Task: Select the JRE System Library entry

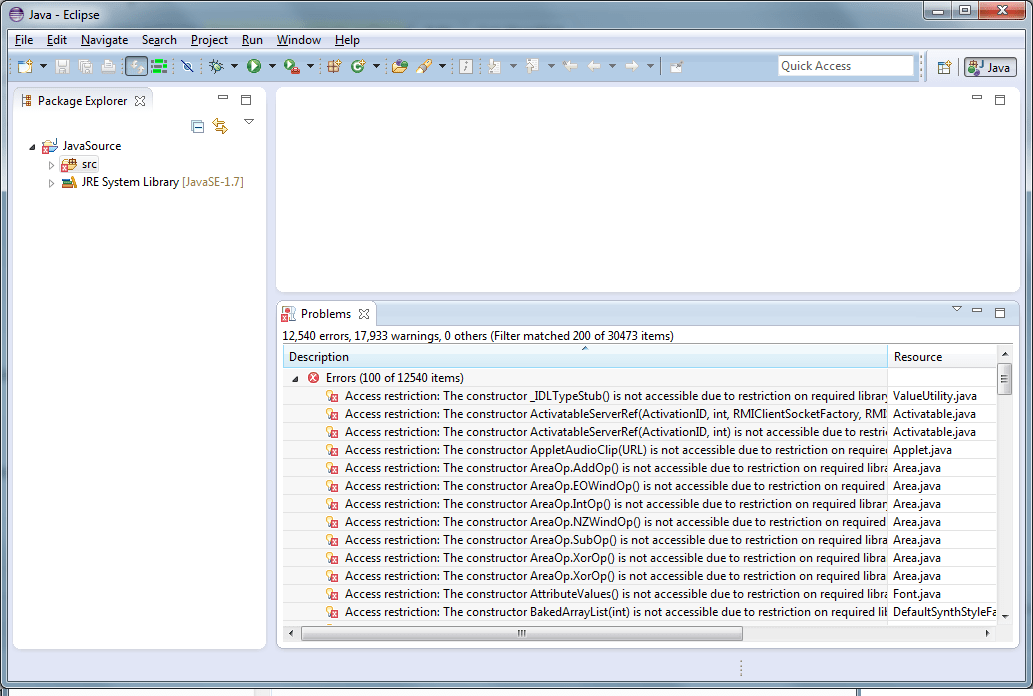Action: [x=152, y=182]
